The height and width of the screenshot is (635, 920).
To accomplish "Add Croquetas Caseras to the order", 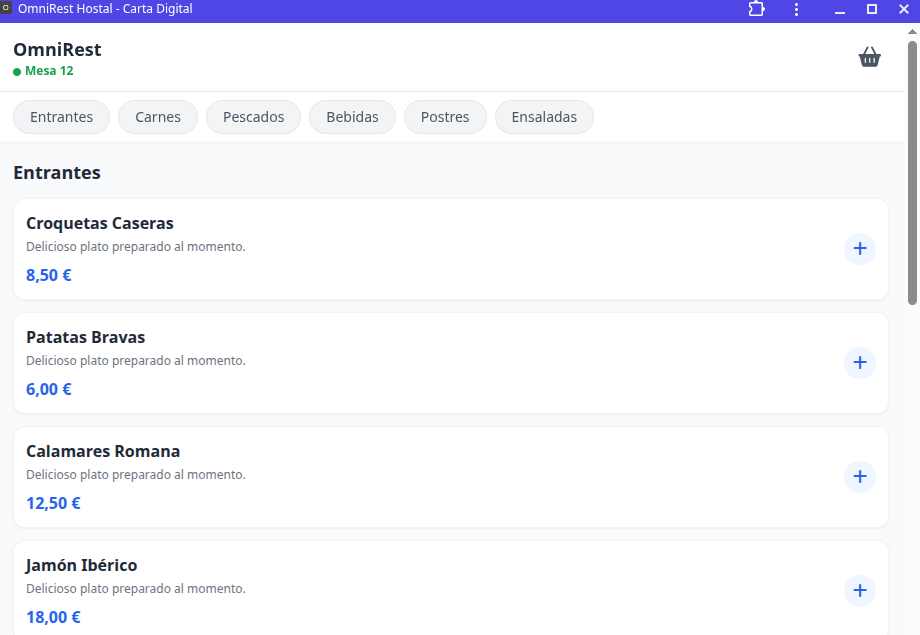I will [x=859, y=249].
